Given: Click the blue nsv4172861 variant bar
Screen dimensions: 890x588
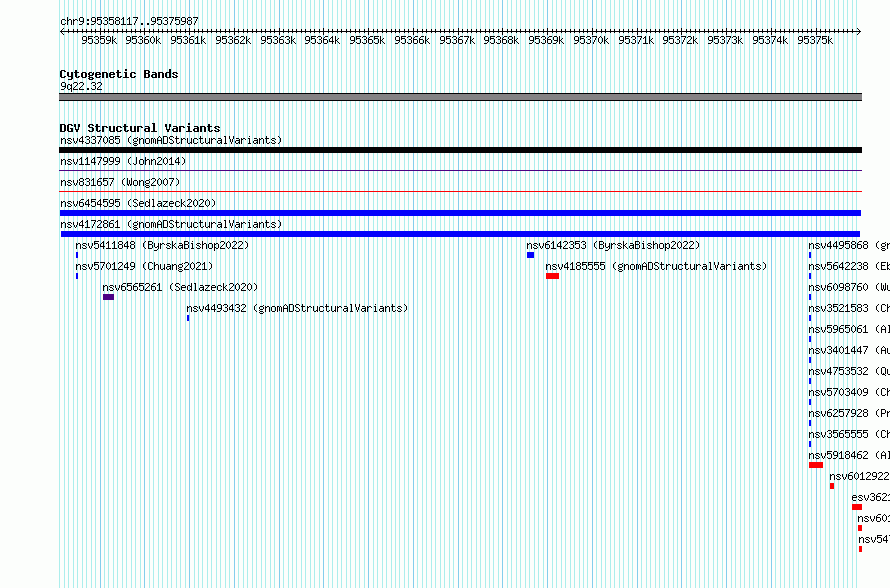Looking at the screenshot, I should click(x=460, y=234).
